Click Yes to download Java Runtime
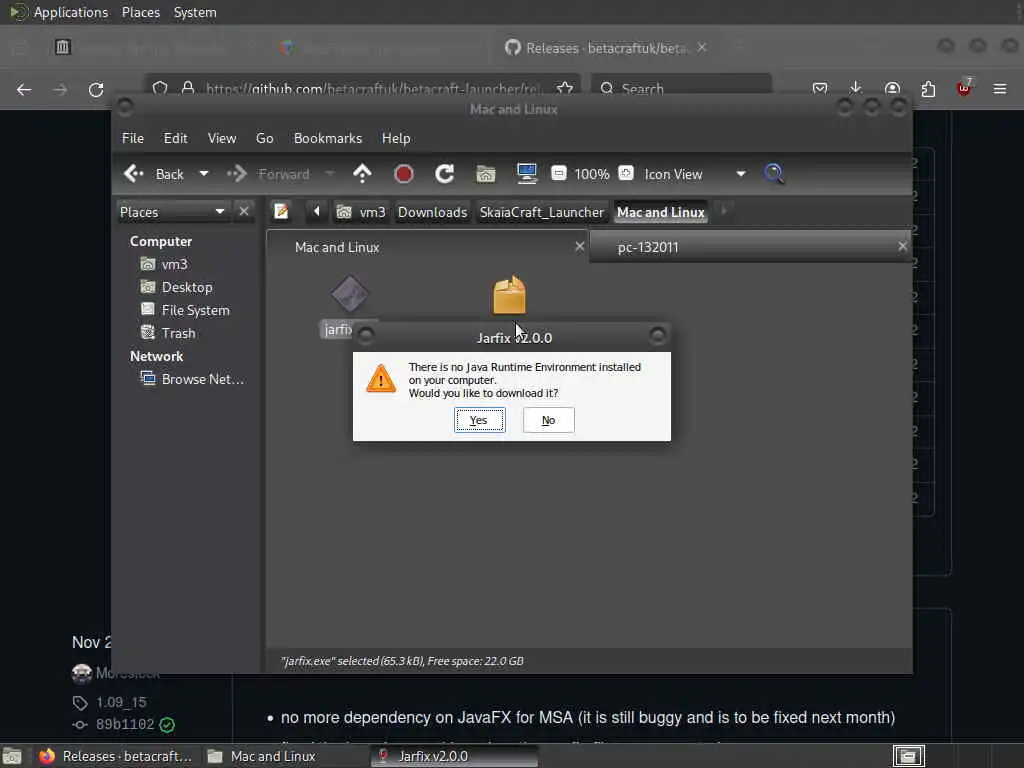1024x768 pixels. pos(479,420)
